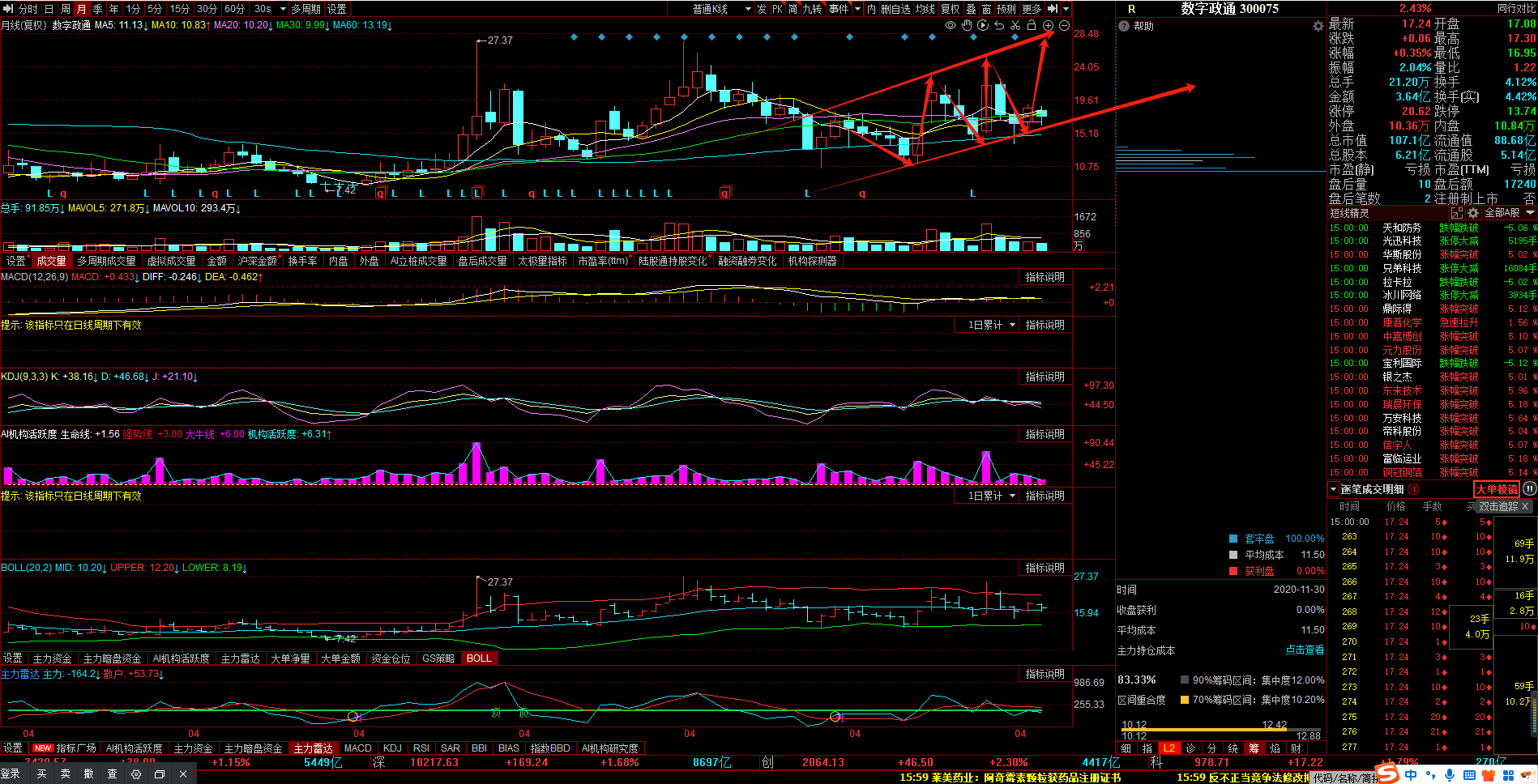Open the leftmost toolbar arrow icon
This screenshot has height=784, width=1538.
pos(9,9)
